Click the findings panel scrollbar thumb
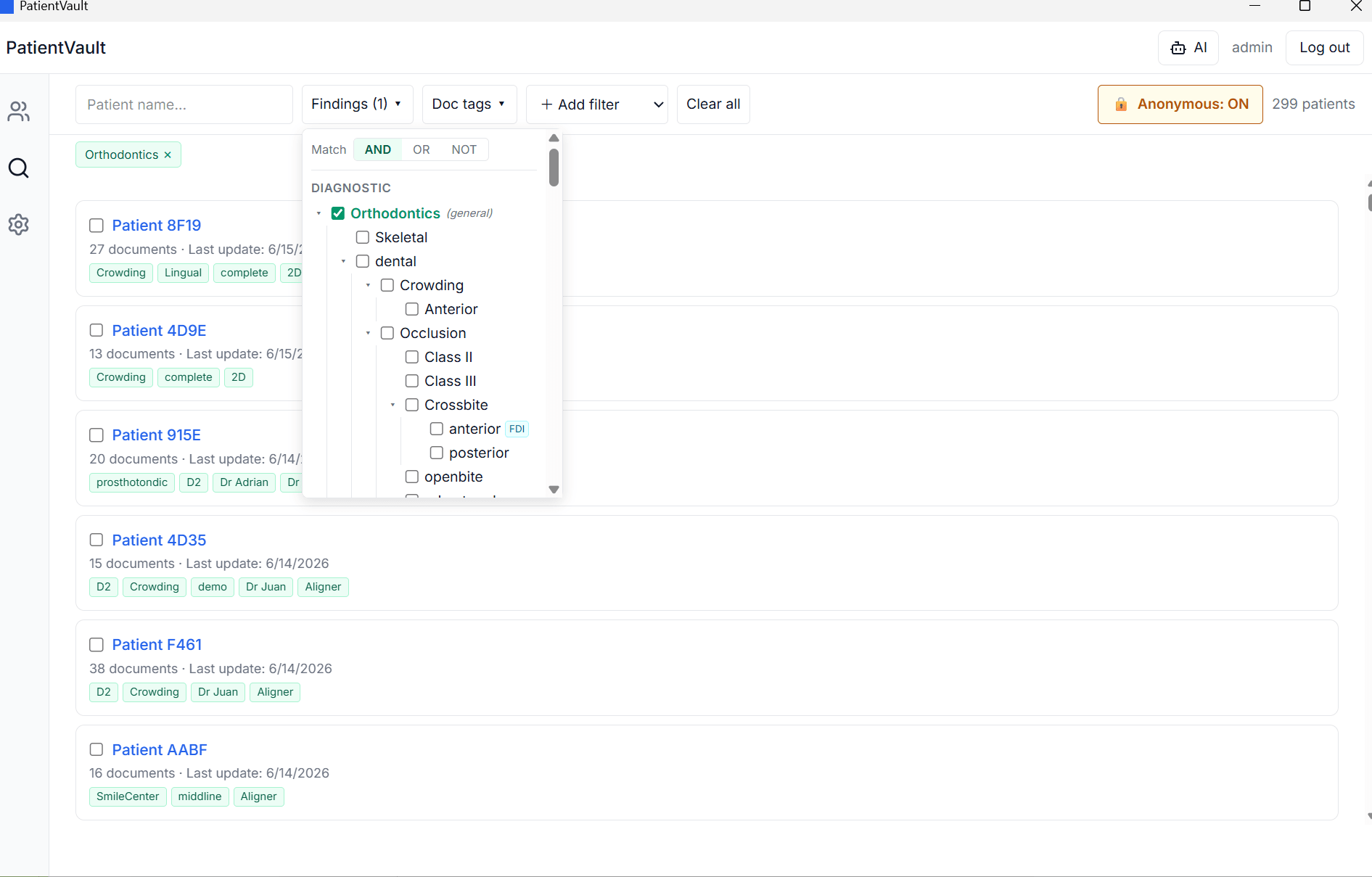Image resolution: width=1372 pixels, height=877 pixels. 554,168
